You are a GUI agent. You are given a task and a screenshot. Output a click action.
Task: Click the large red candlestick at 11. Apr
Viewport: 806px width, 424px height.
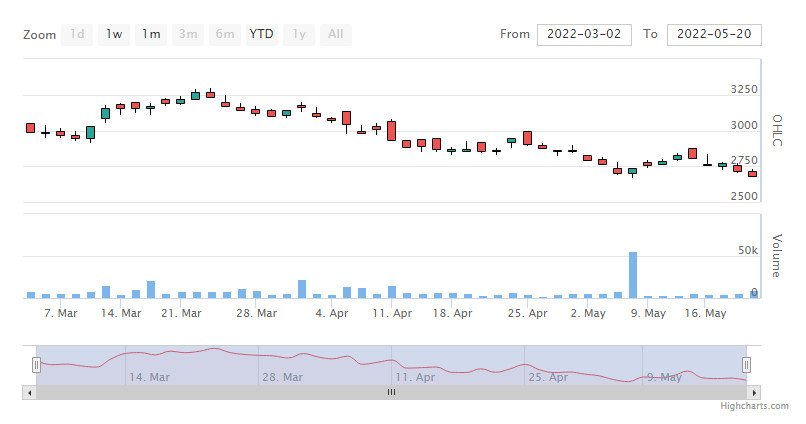click(392, 131)
